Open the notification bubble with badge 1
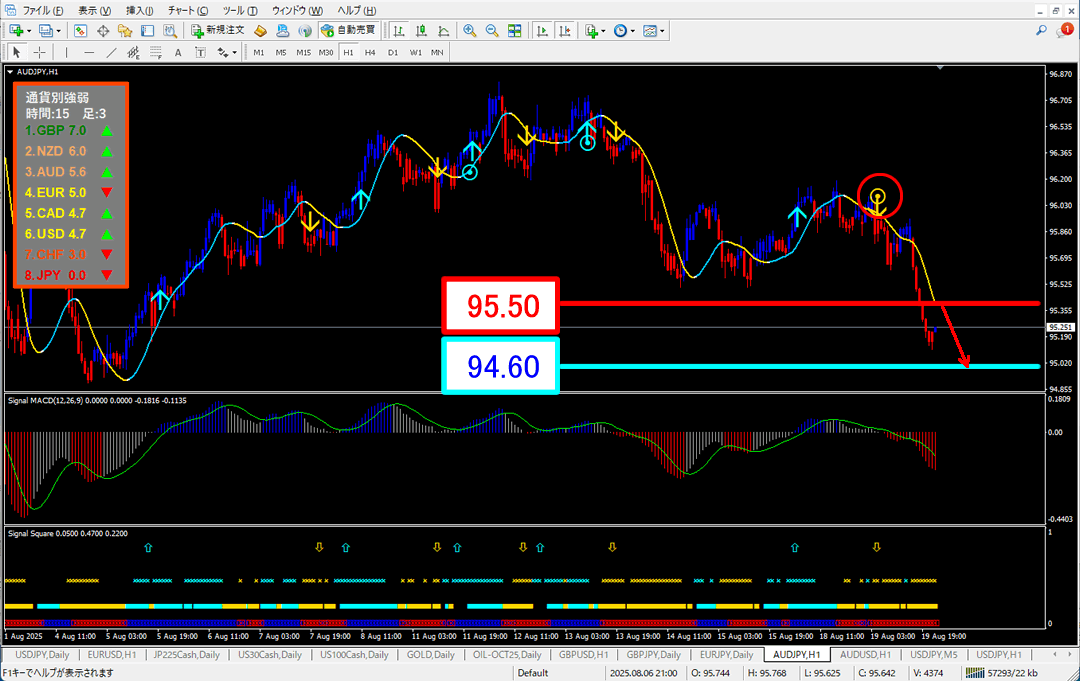This screenshot has height=681, width=1080. 1065,30
